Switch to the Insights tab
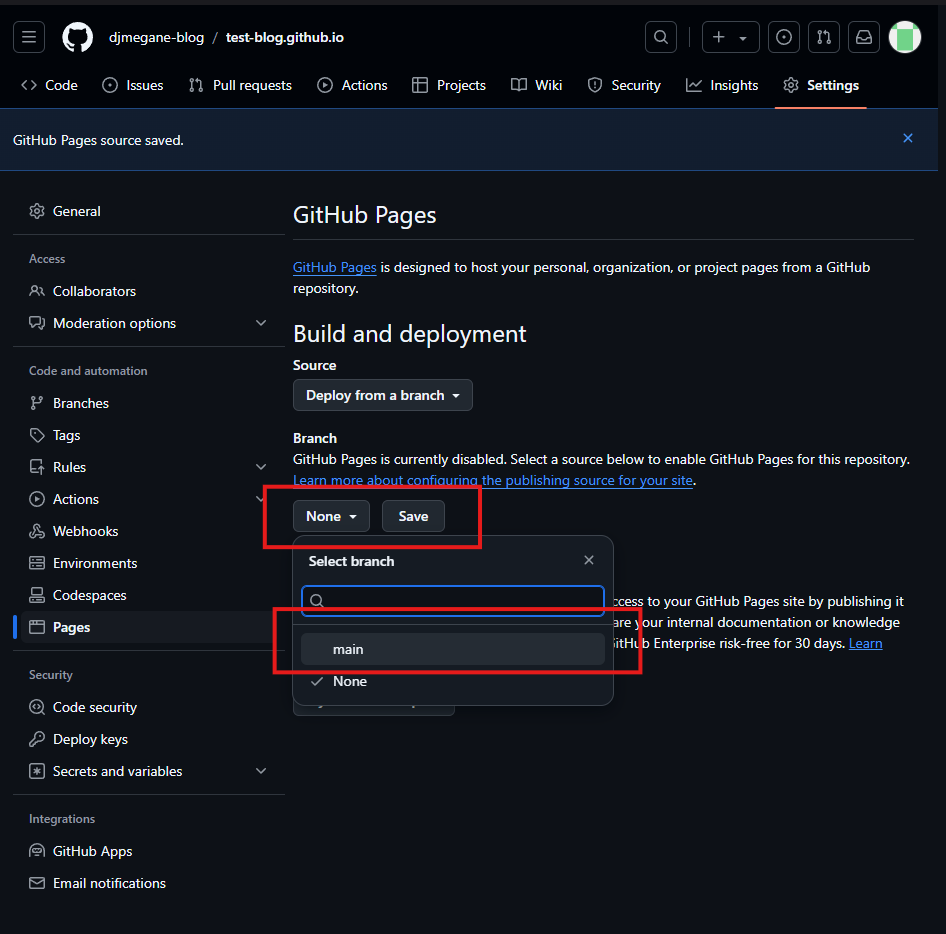 point(722,85)
